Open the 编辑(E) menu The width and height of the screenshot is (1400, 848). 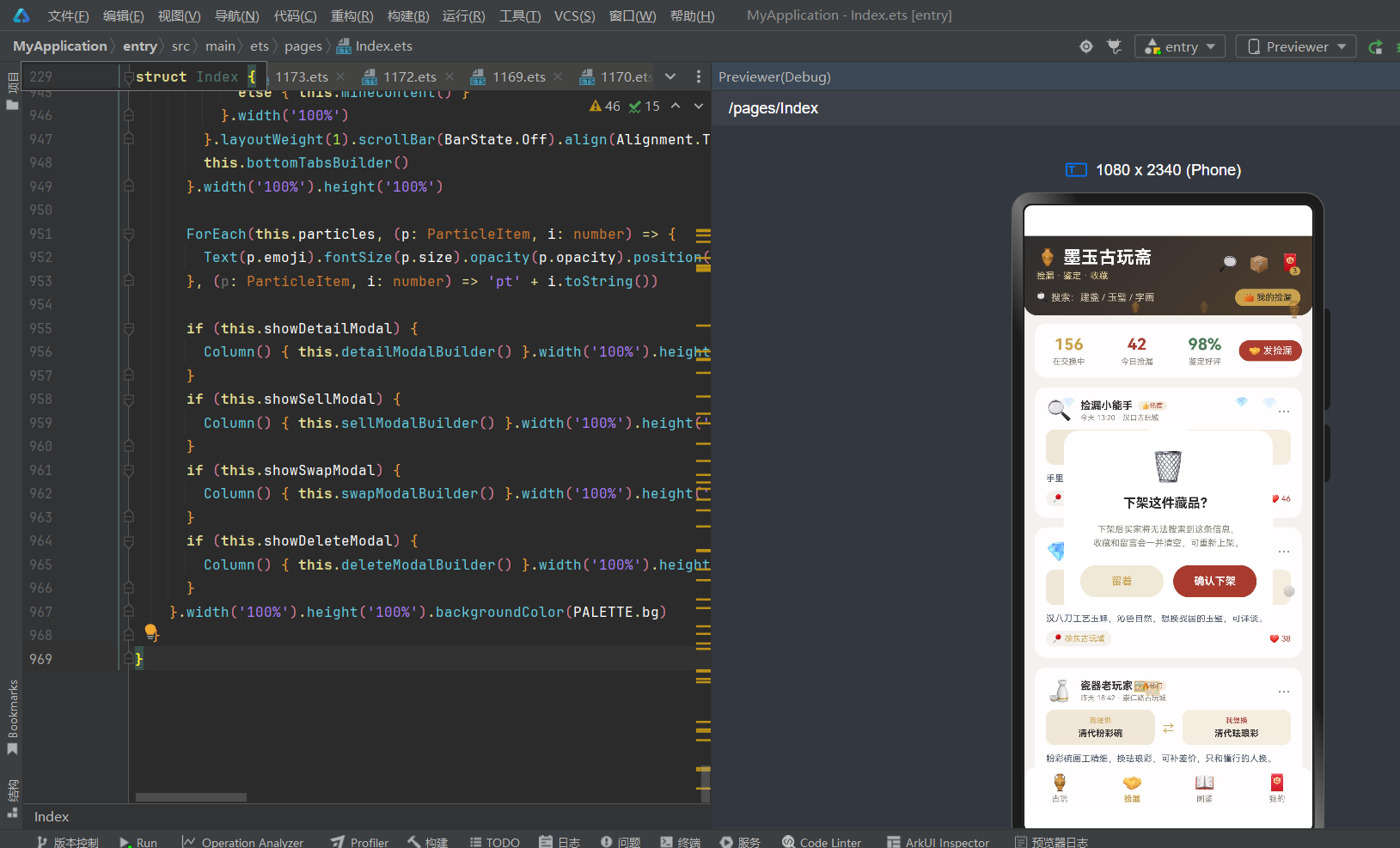pos(123,15)
